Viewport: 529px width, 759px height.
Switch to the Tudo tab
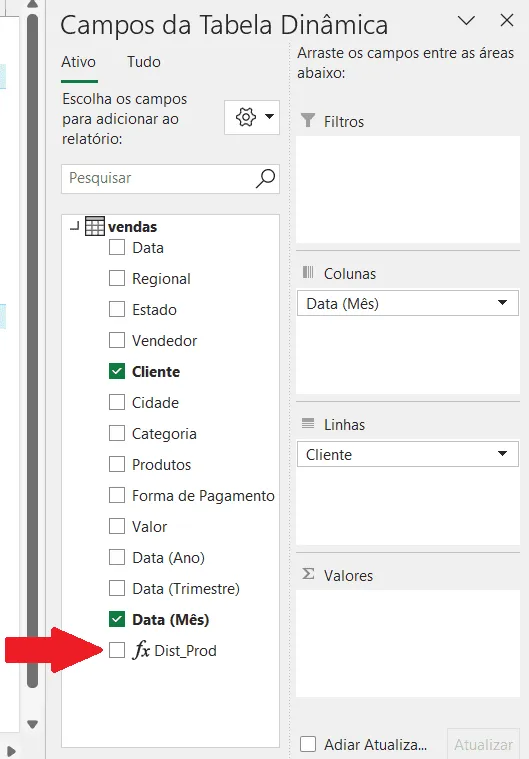pos(144,62)
